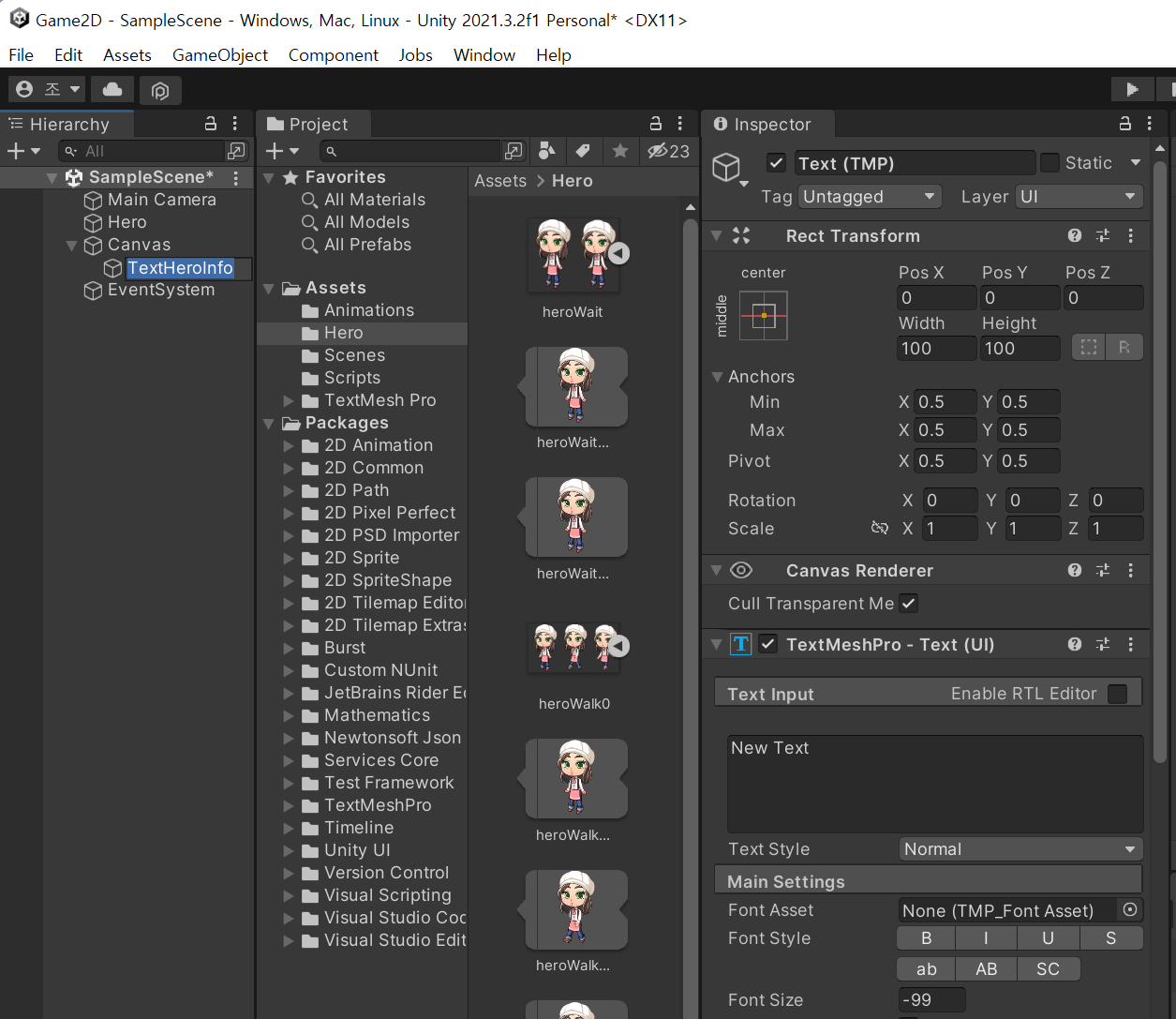The image size is (1176, 1019).
Task: Toggle hidden packages visibility count 23
Action: click(x=668, y=151)
